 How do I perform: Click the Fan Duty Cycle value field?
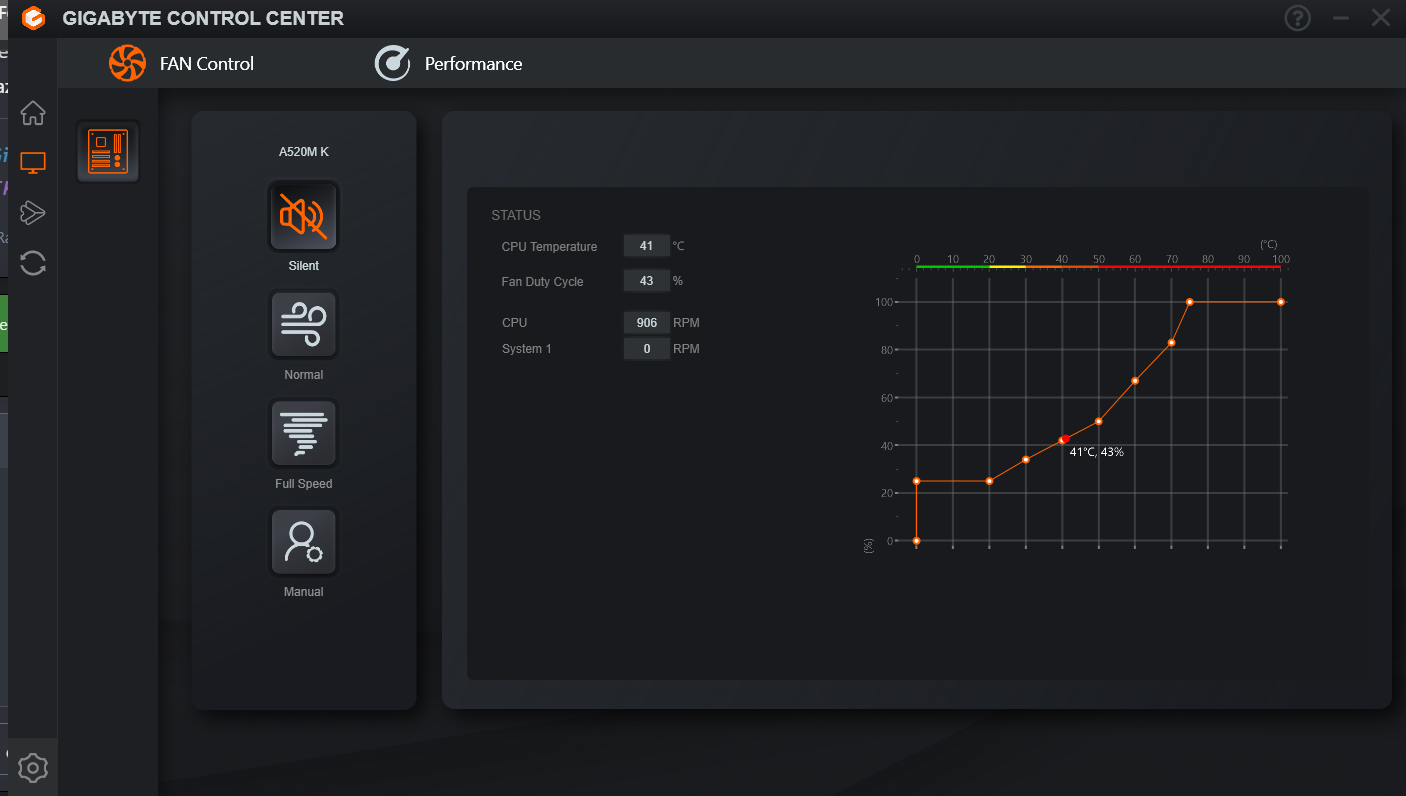pyautogui.click(x=646, y=281)
